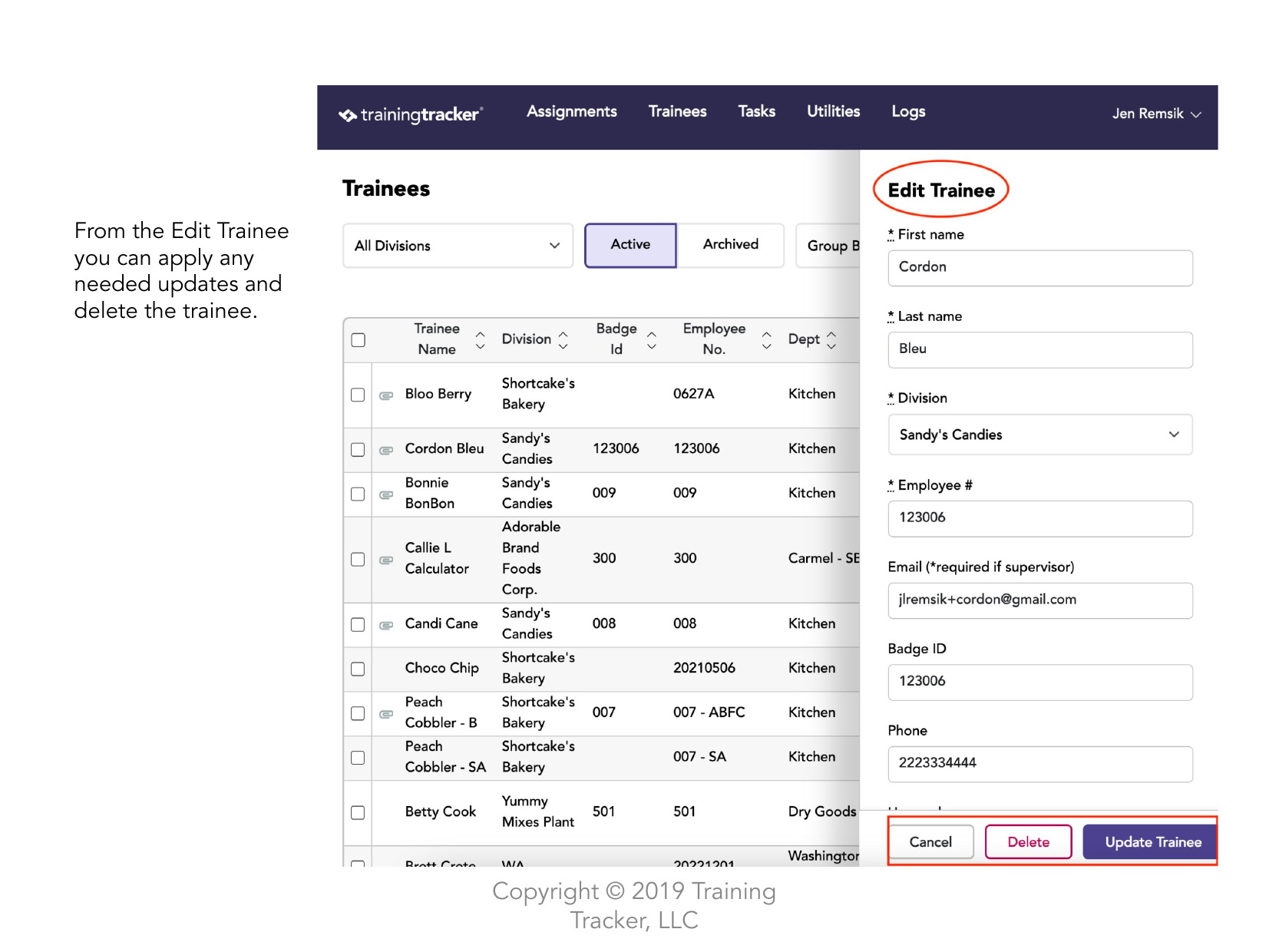Click the Yummy Mixes Plant division cell
Image resolution: width=1269 pixels, height=952 pixels.
[538, 812]
